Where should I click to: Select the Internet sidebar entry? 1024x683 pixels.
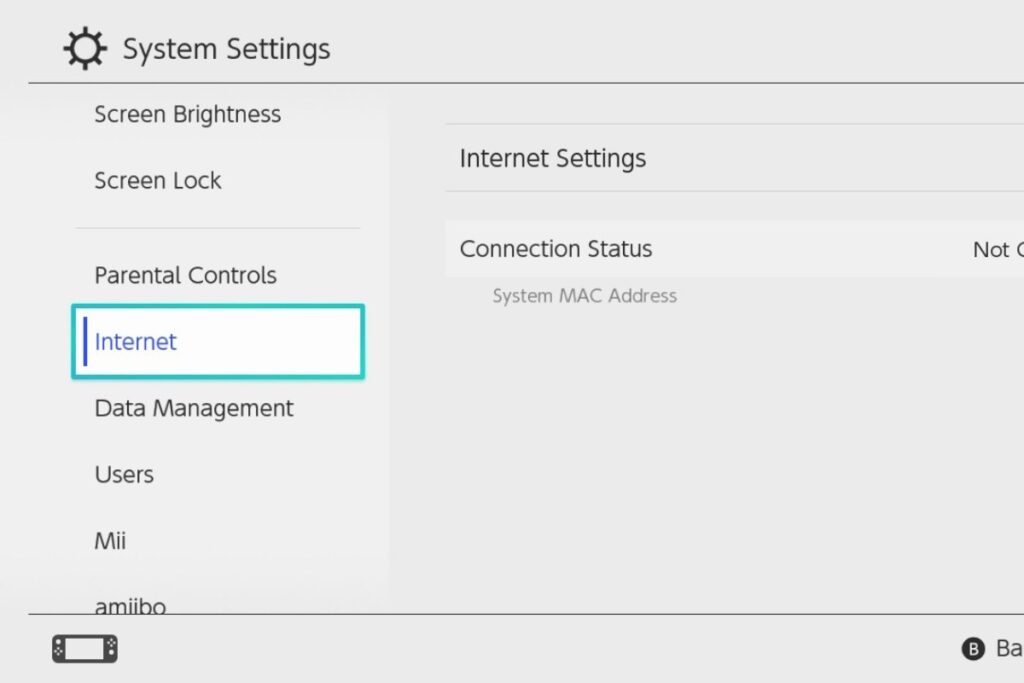click(135, 342)
